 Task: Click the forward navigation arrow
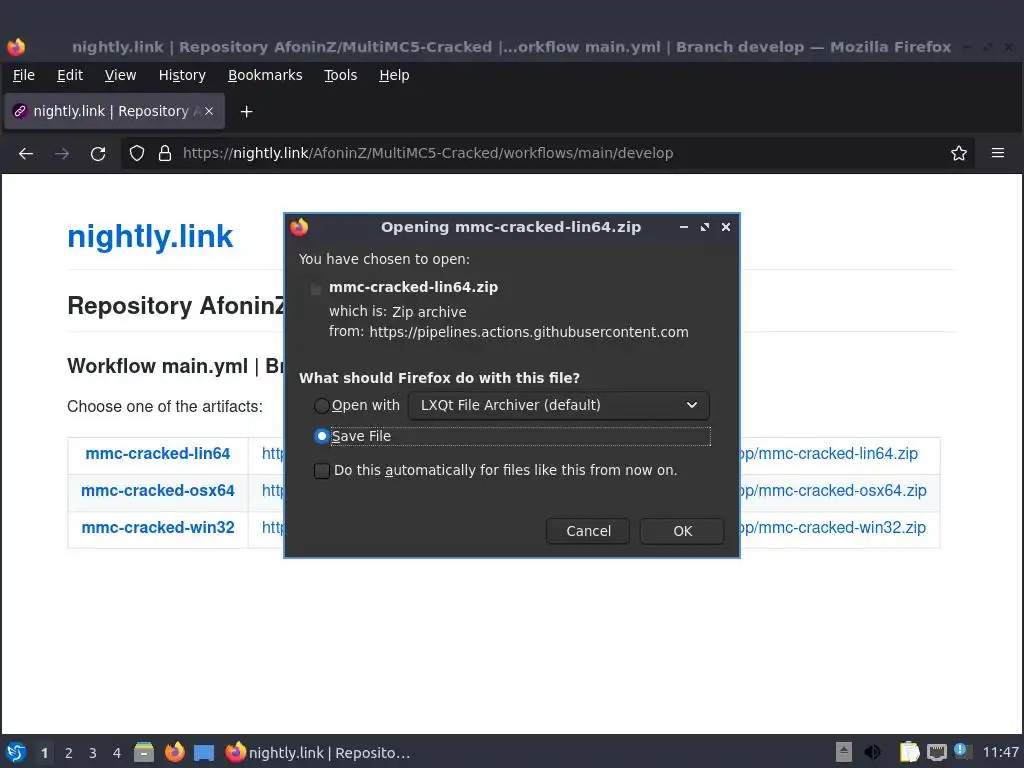pos(62,153)
